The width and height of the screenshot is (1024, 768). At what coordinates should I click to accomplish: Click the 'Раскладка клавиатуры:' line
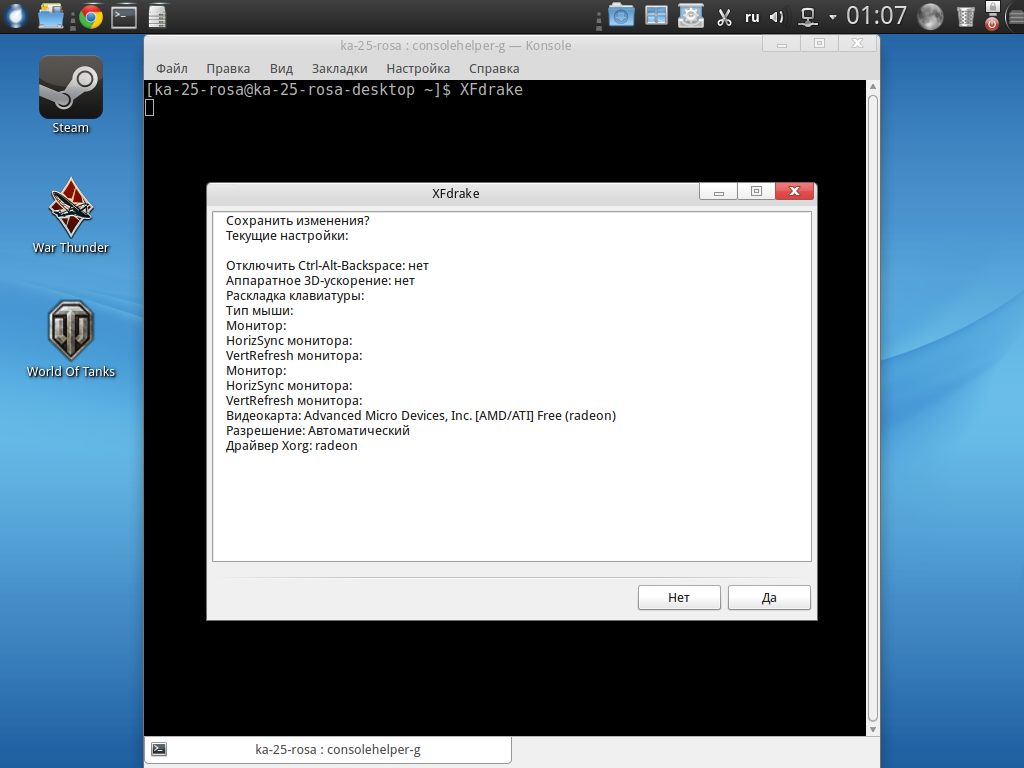(x=295, y=296)
